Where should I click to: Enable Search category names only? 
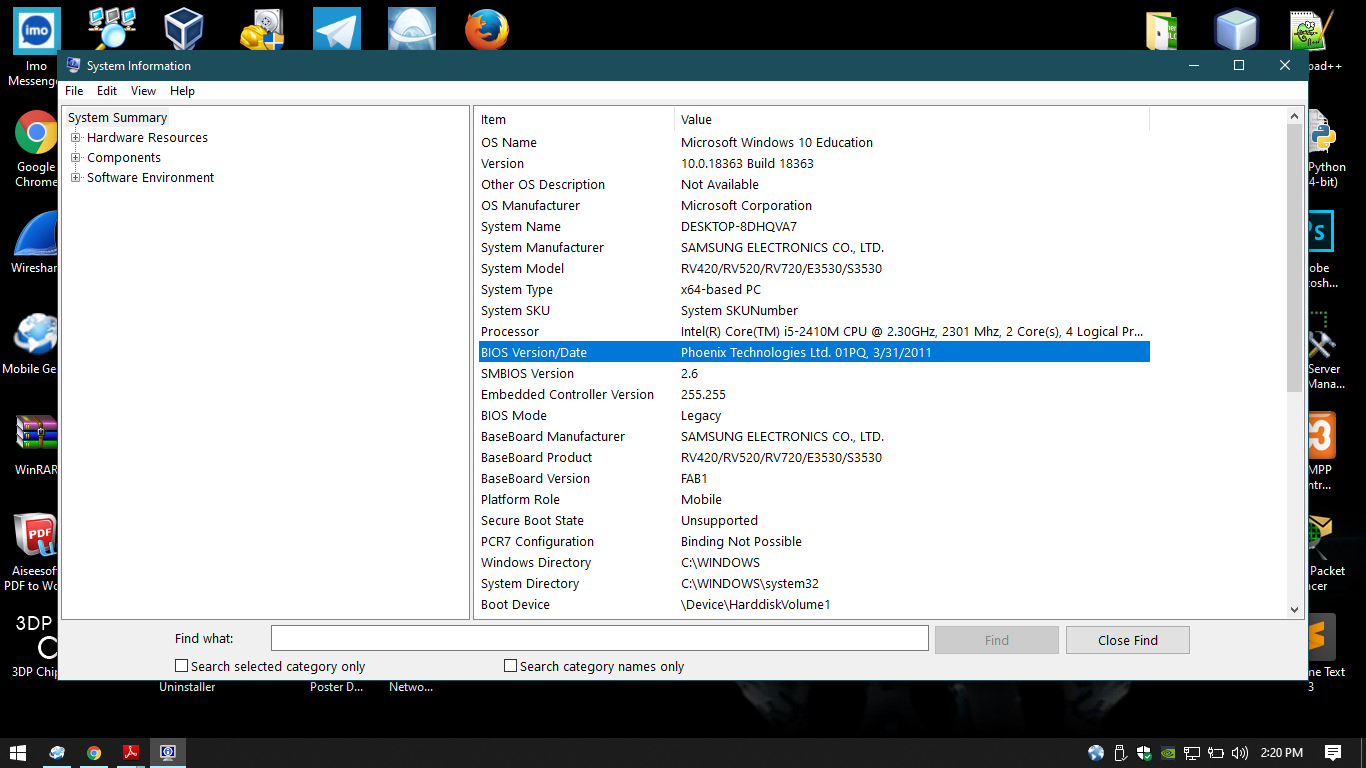pos(510,665)
